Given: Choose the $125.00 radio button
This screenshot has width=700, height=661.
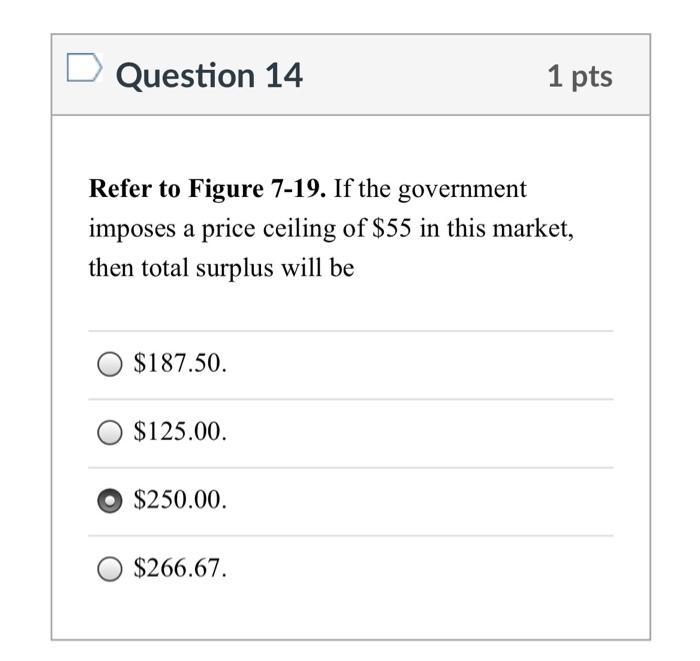Looking at the screenshot, I should click(110, 432).
